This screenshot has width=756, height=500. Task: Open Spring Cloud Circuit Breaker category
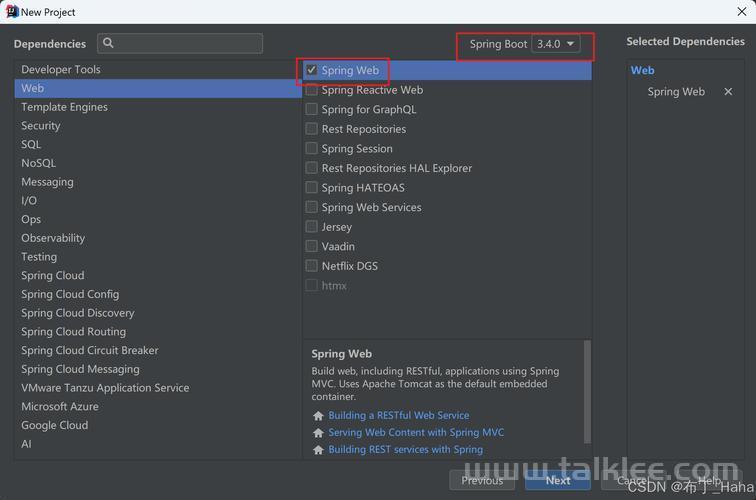point(158,351)
